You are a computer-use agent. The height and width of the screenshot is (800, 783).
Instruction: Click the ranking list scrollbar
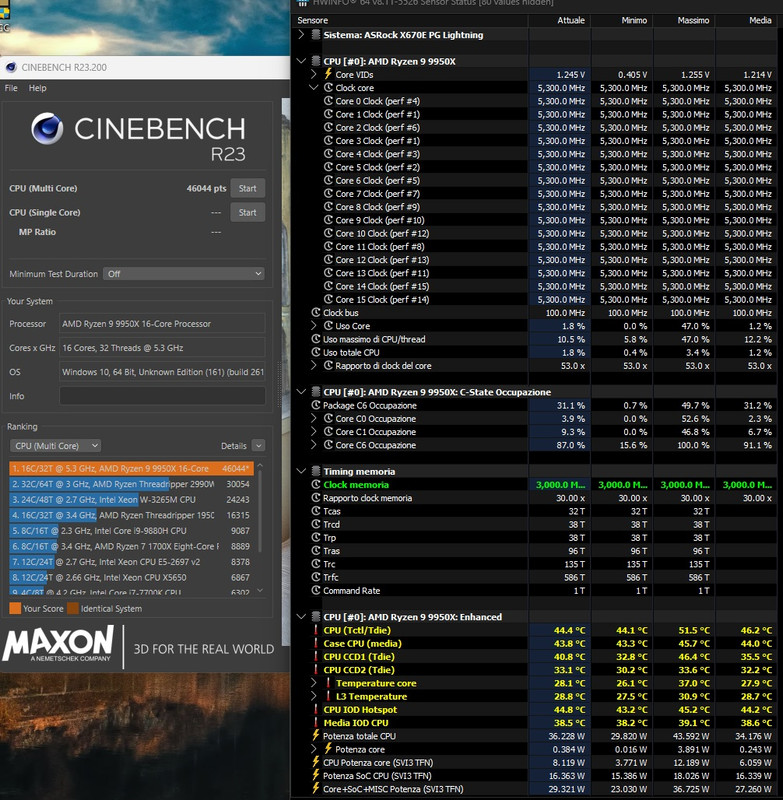pyautogui.click(x=260, y=510)
